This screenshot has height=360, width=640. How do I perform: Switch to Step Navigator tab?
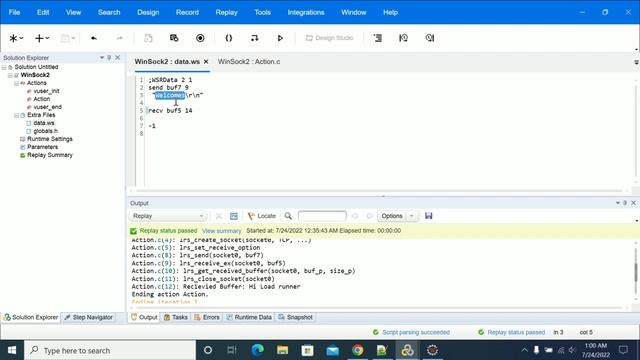[88, 317]
